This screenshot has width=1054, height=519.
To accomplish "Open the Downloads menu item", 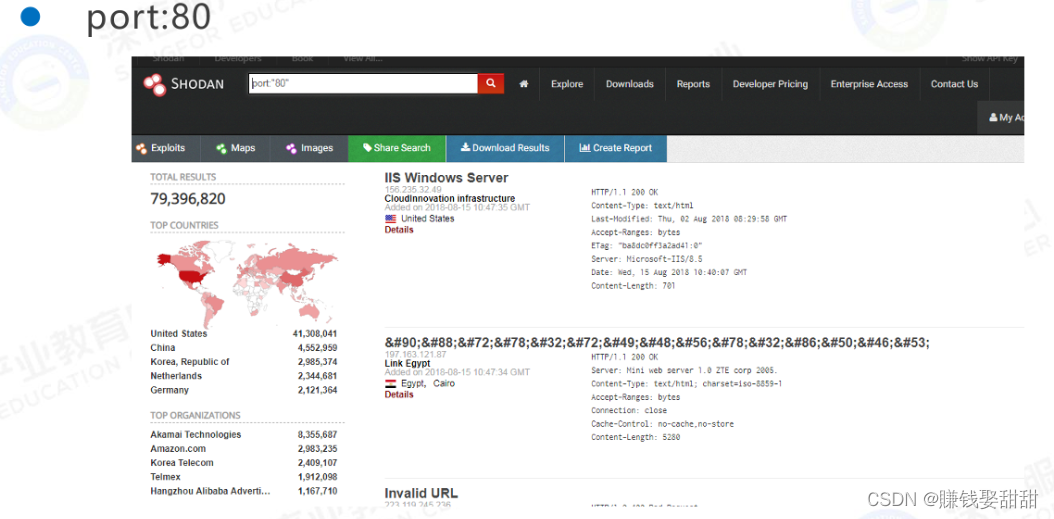I will point(629,84).
